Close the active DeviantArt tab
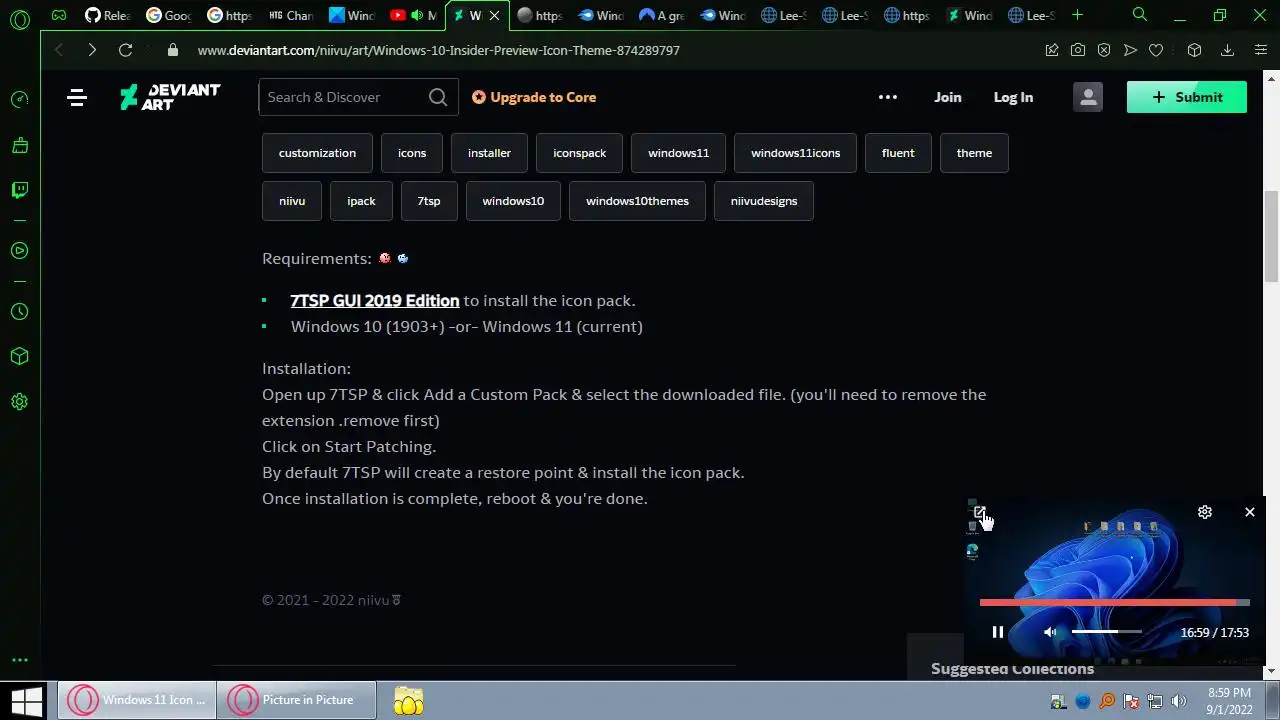1280x720 pixels. pyautogui.click(x=494, y=16)
